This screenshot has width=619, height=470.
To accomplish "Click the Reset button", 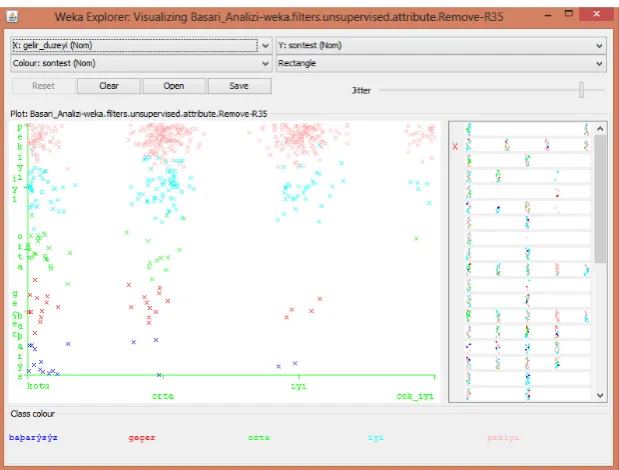I will [43, 86].
